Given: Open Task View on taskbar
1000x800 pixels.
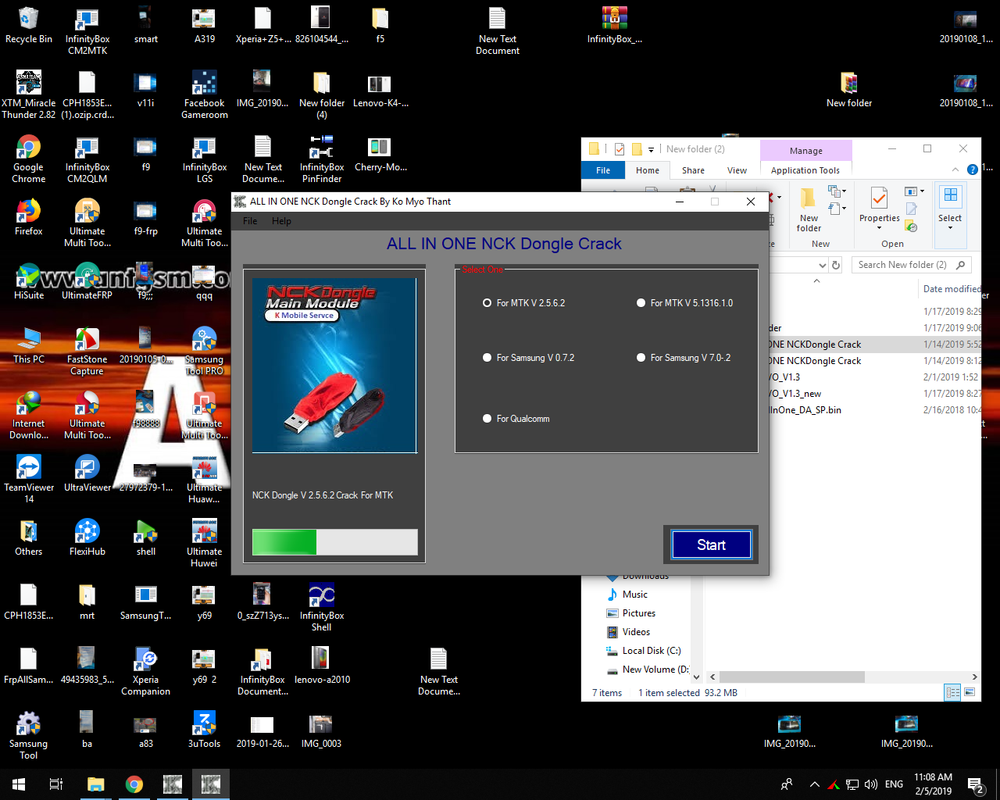Looking at the screenshot, I should click(56, 784).
